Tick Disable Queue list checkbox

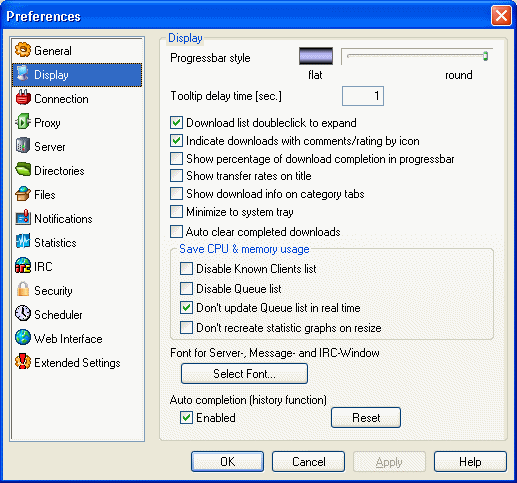[186, 288]
